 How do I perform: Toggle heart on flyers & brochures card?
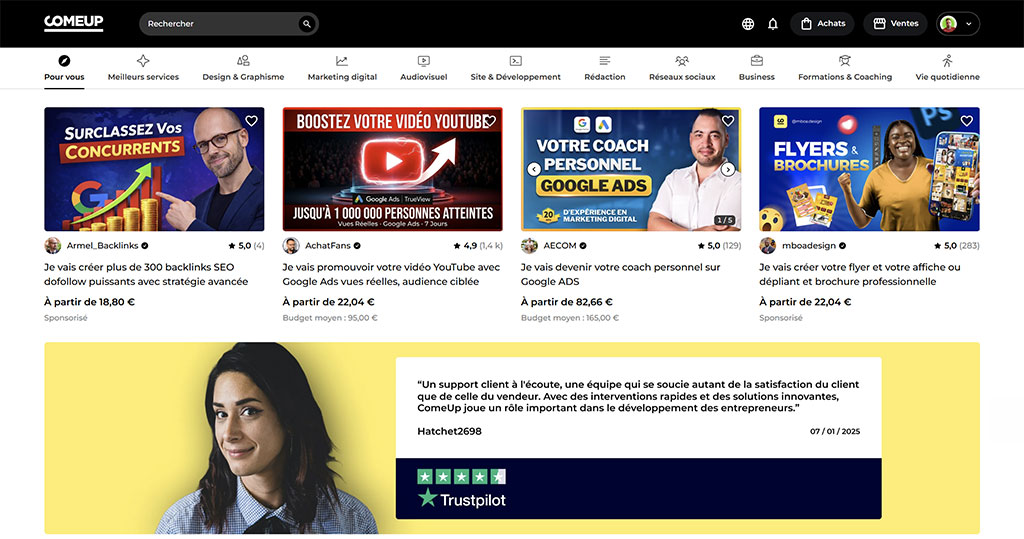pos(966,121)
